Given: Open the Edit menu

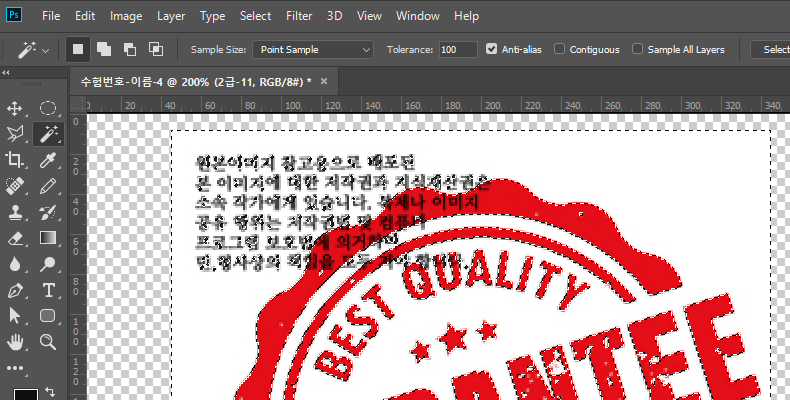Looking at the screenshot, I should 85,16.
